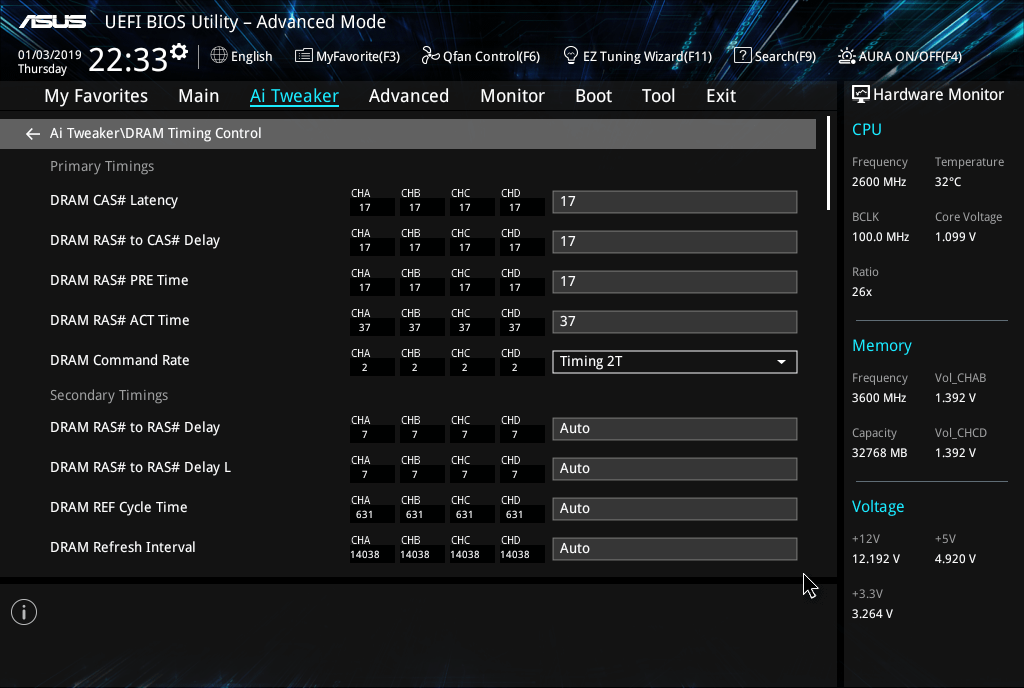Click the DRAM RAS# to CAS# Delay field
Image resolution: width=1024 pixels, height=688 pixels.
point(675,242)
